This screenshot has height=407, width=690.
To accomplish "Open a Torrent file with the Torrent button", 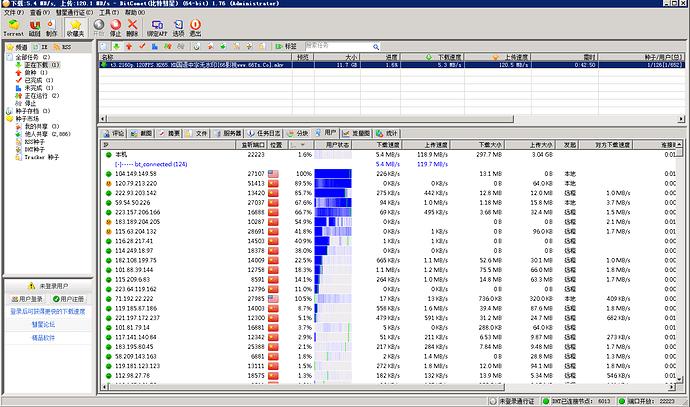I will coord(14,28).
